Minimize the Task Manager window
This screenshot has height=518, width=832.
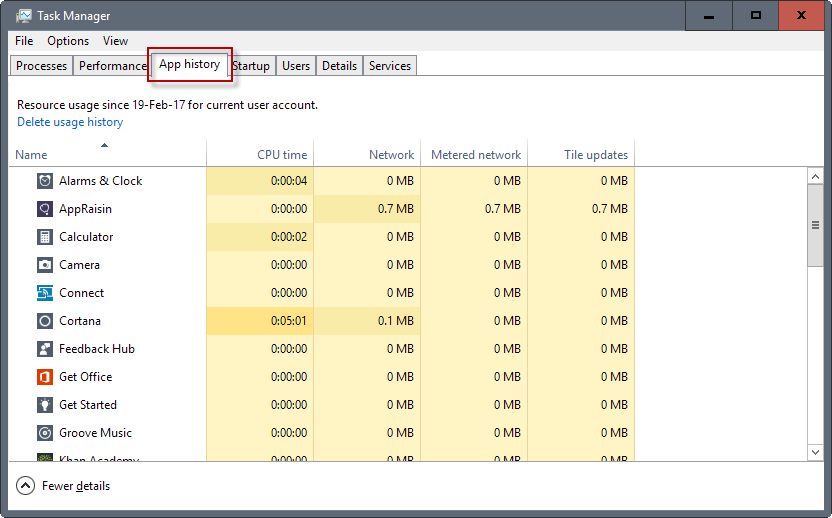[708, 16]
